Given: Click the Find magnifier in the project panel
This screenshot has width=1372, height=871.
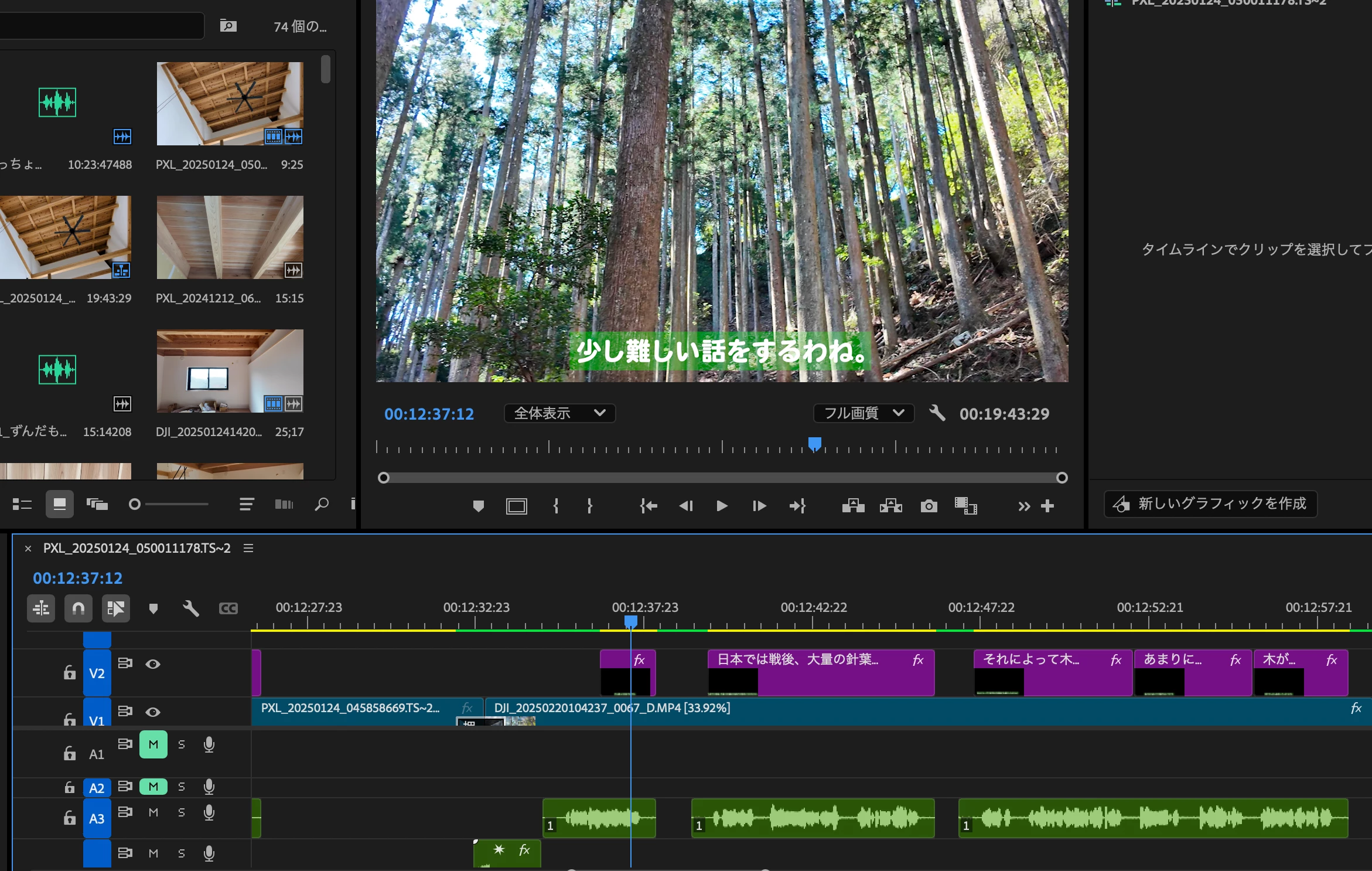Looking at the screenshot, I should pyautogui.click(x=321, y=504).
